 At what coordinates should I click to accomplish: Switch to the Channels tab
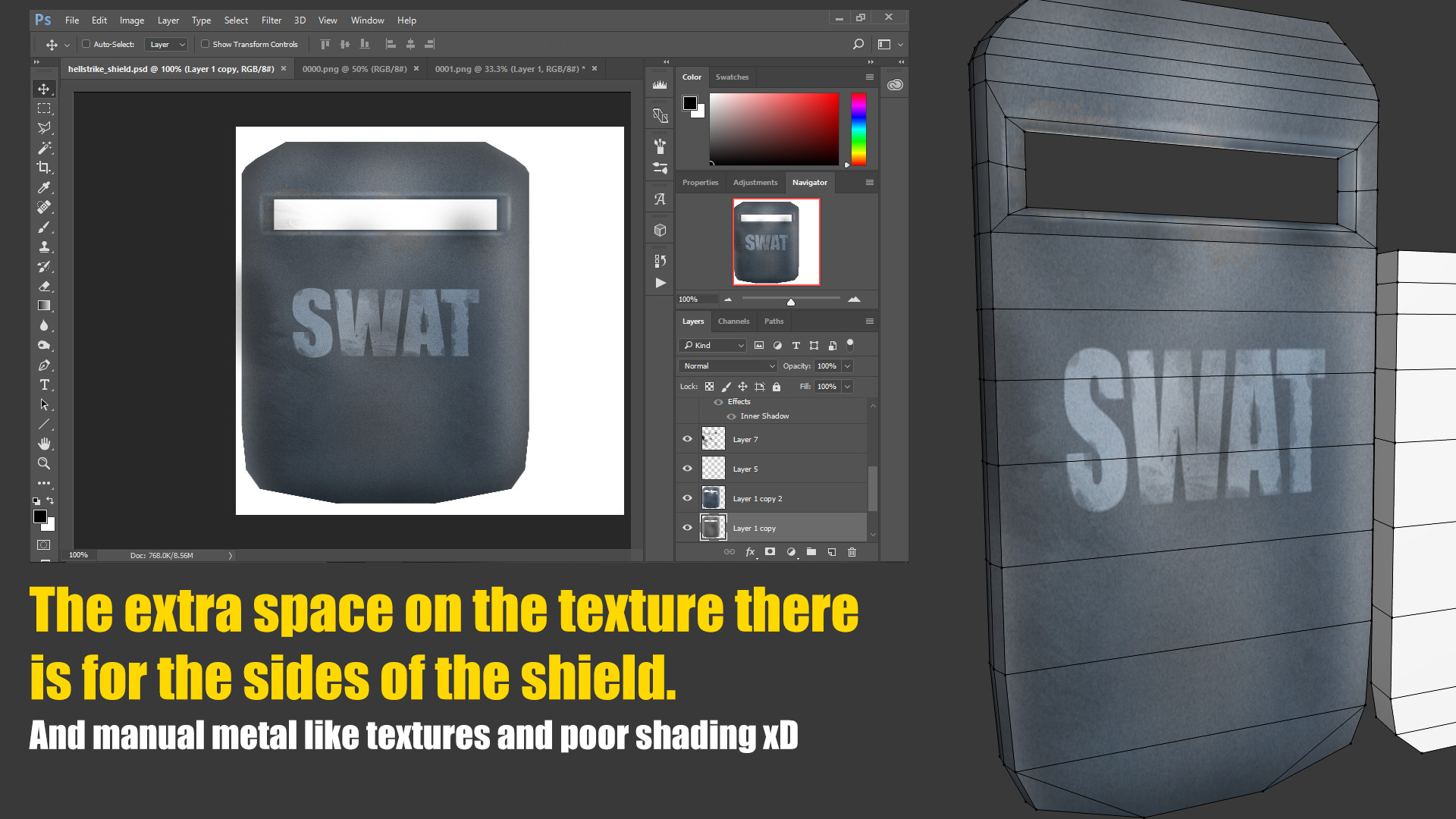[733, 321]
